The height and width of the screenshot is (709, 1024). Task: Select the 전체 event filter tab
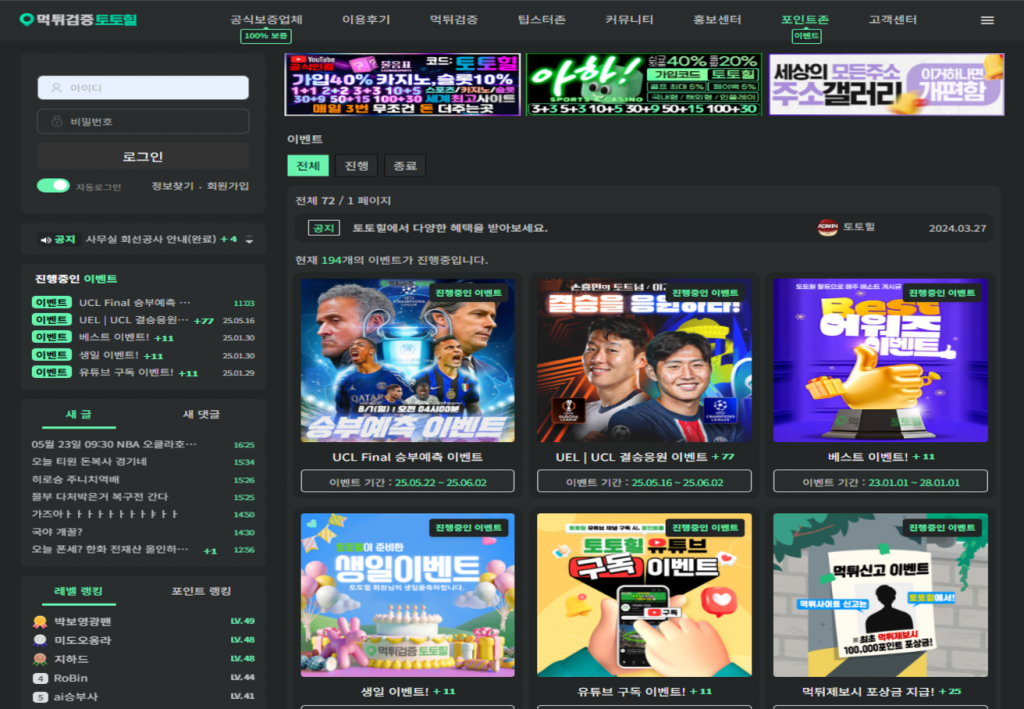coord(308,166)
